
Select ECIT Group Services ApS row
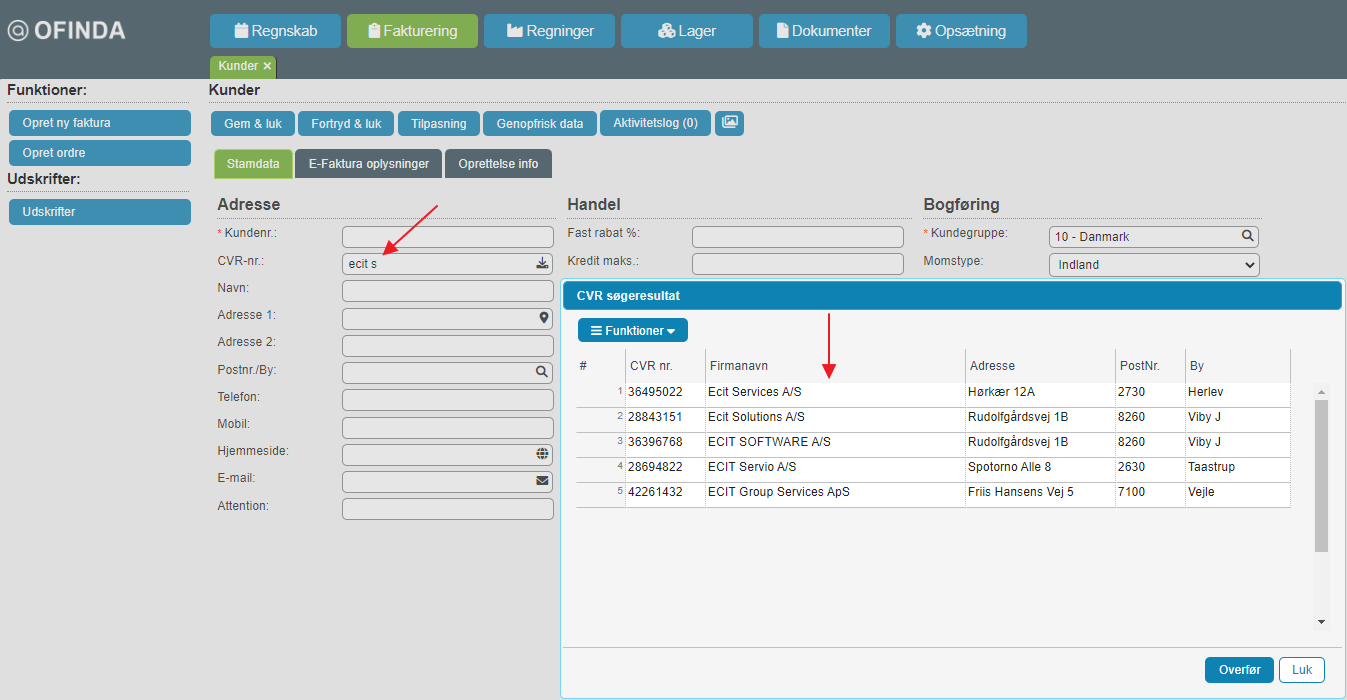933,493
